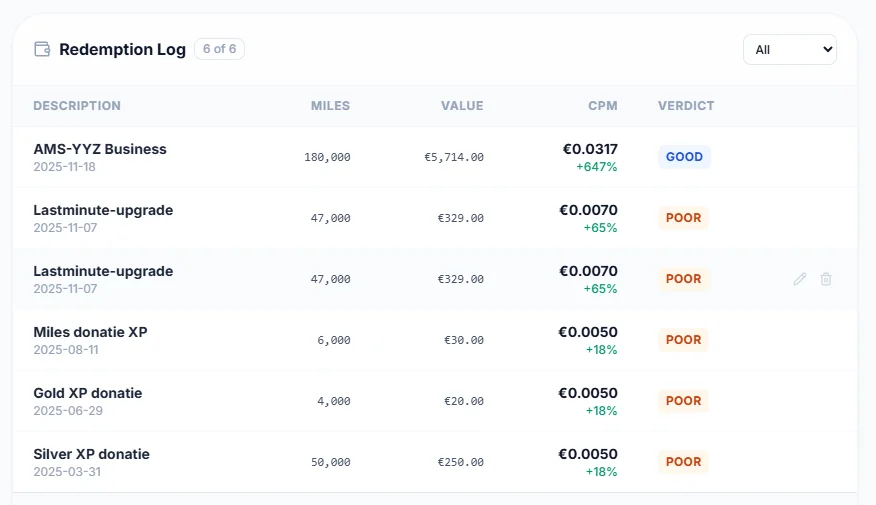
Task: Click the VALUE column header
Action: 462,106
